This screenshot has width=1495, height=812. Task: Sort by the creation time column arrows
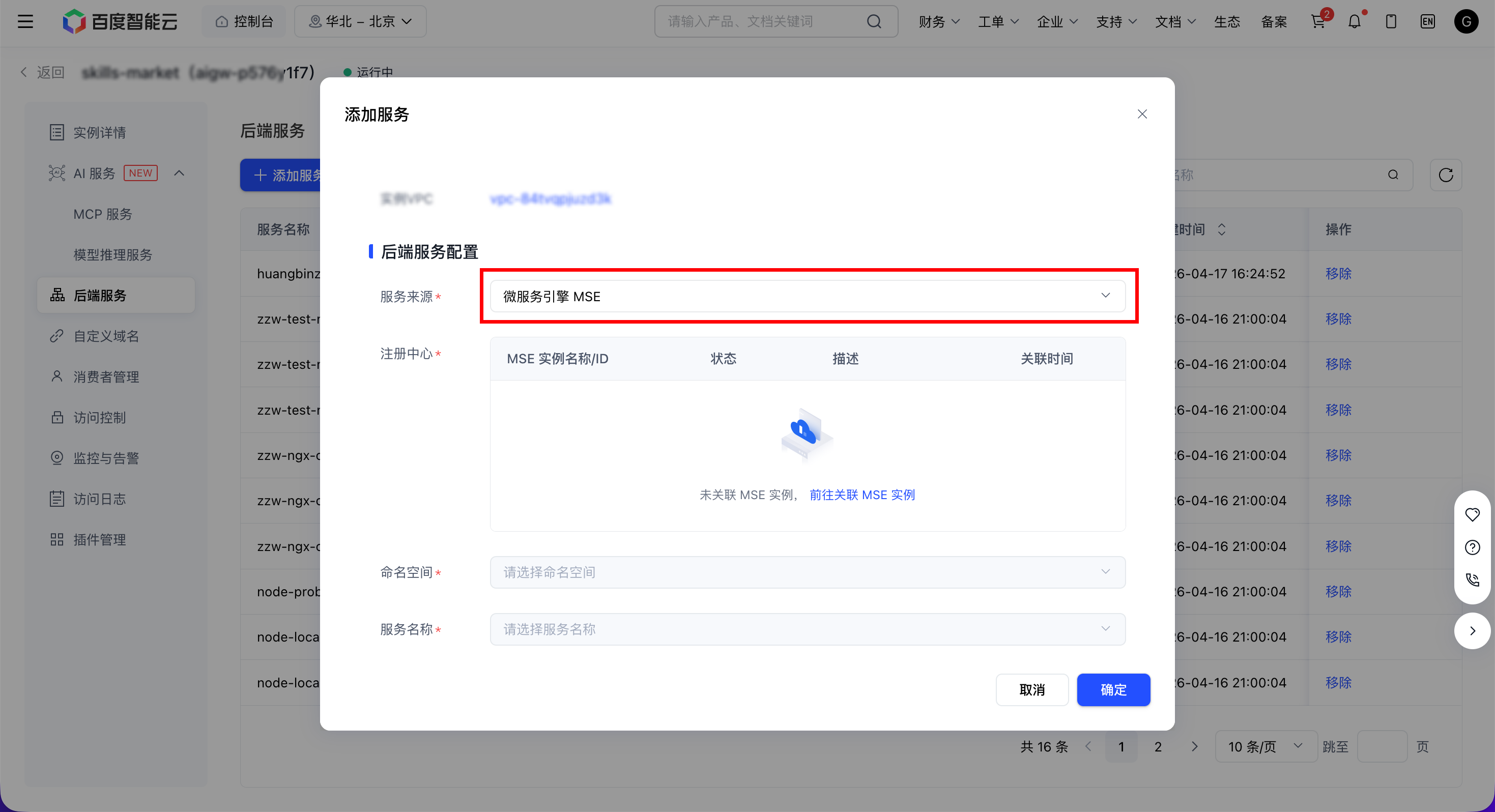[1222, 229]
